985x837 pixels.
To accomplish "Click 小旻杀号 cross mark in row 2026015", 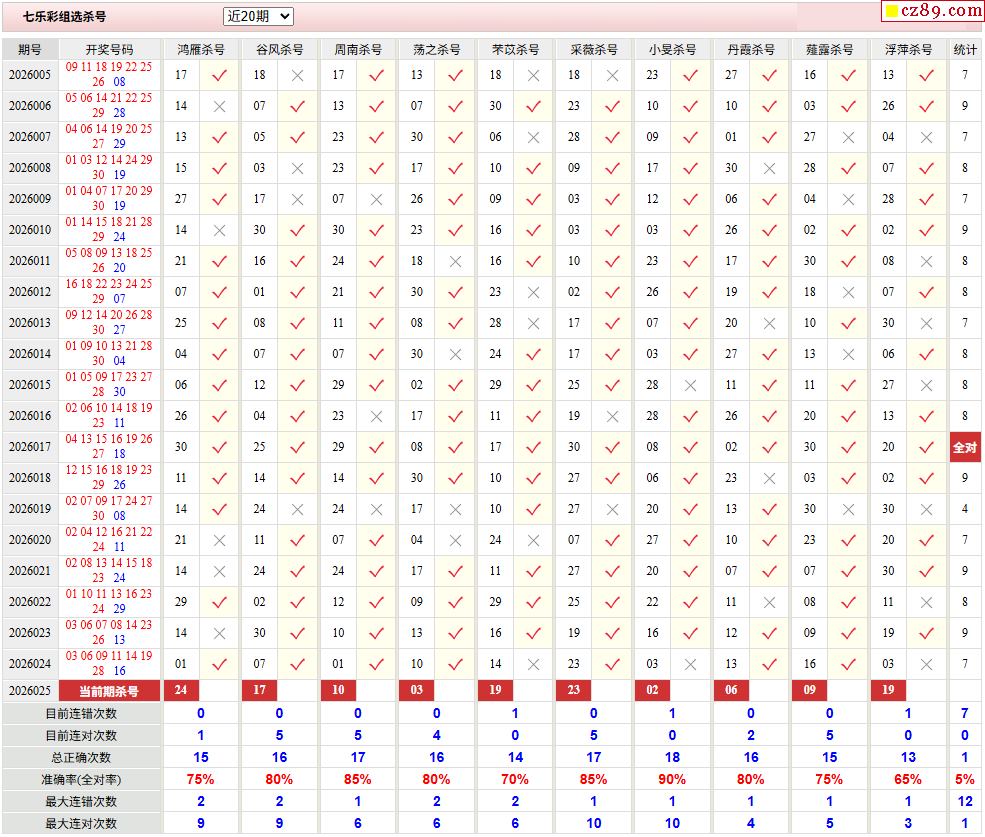I will pos(690,385).
